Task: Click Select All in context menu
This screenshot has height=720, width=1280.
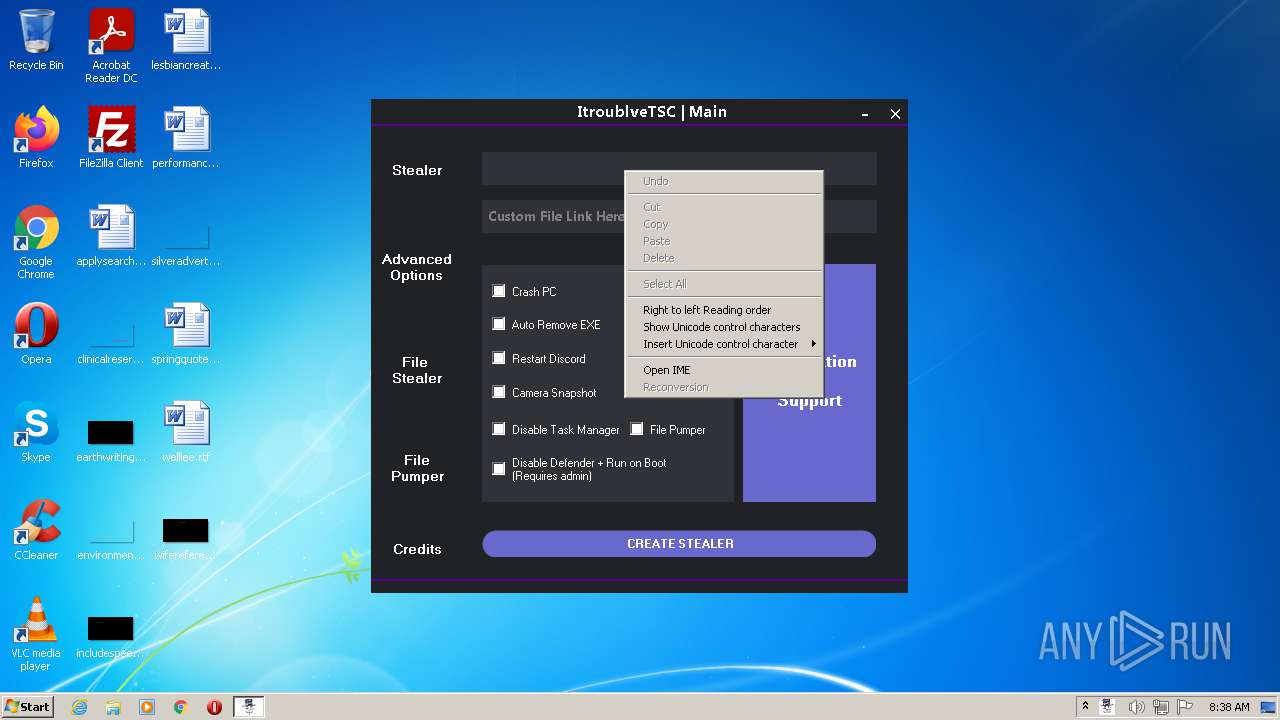Action: [x=723, y=284]
